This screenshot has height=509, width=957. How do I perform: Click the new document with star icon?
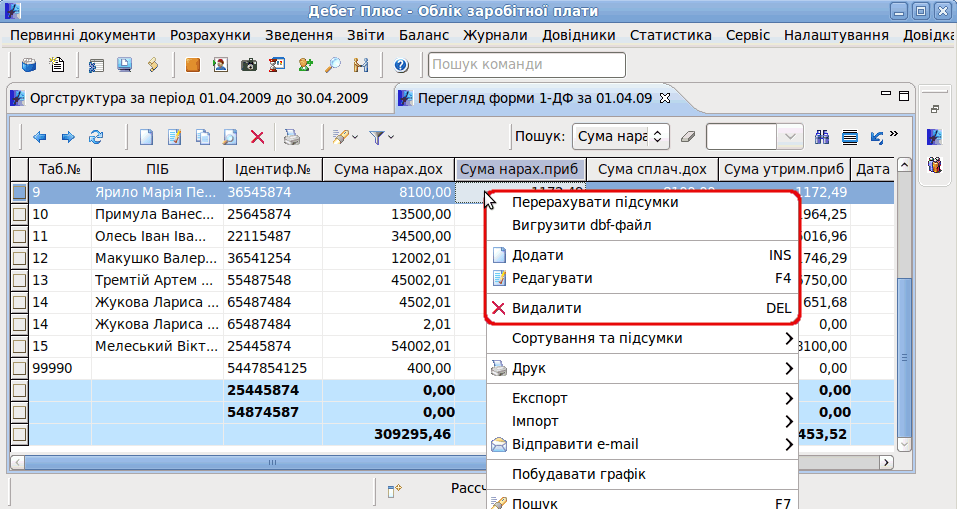(x=57, y=65)
